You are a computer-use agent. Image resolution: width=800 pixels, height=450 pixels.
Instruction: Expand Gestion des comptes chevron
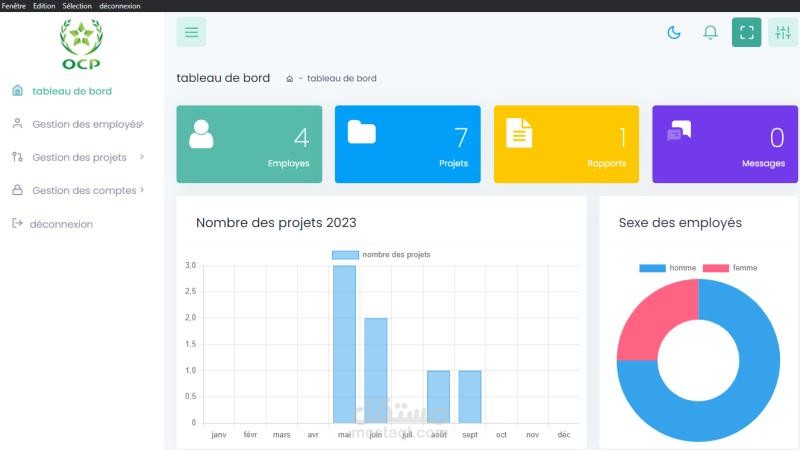[142, 190]
